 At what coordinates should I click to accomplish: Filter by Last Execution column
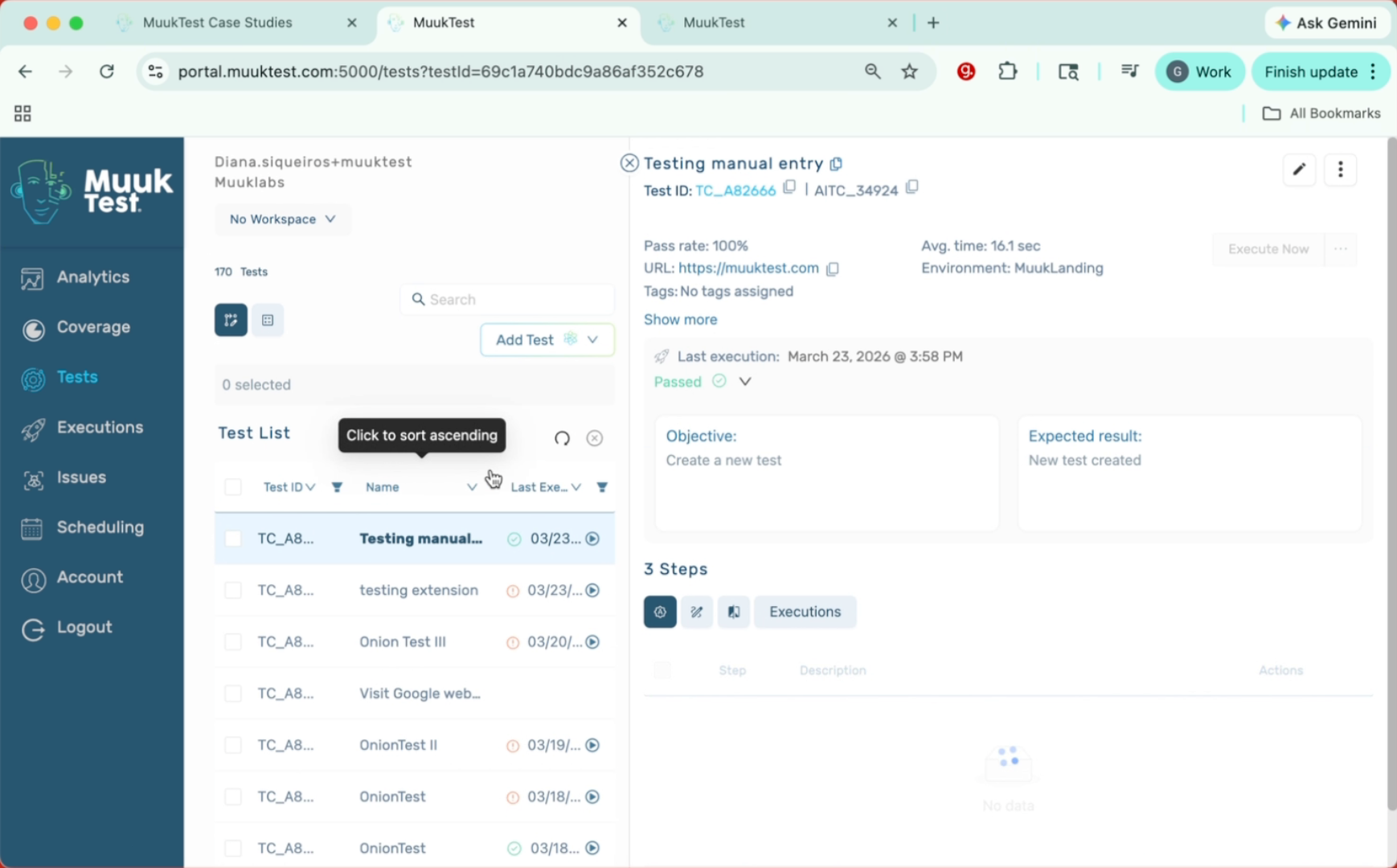coord(602,487)
